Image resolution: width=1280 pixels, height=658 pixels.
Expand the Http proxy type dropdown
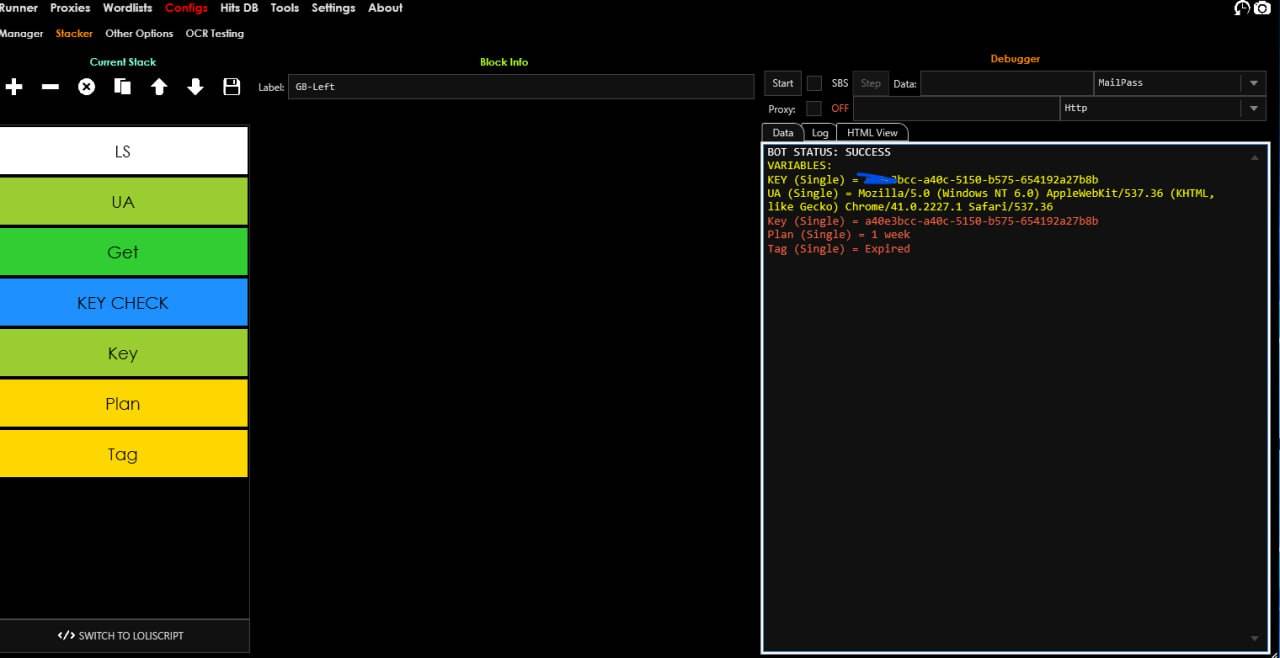tap(1253, 108)
